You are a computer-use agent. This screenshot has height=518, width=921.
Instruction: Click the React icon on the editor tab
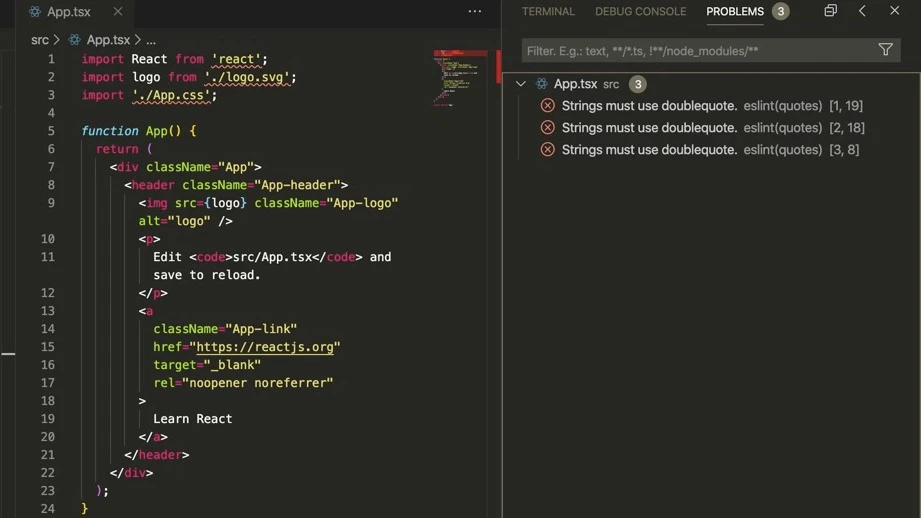tap(35, 11)
